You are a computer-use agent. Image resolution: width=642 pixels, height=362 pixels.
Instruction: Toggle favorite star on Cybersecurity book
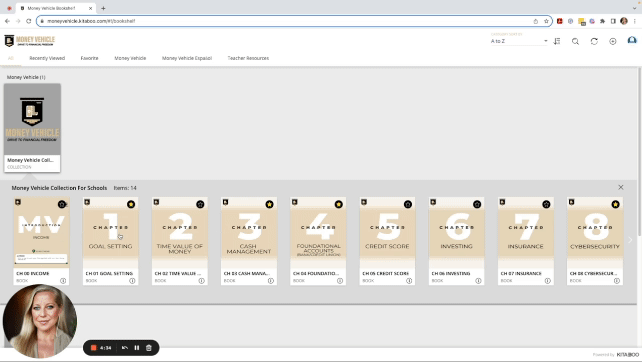(615, 204)
